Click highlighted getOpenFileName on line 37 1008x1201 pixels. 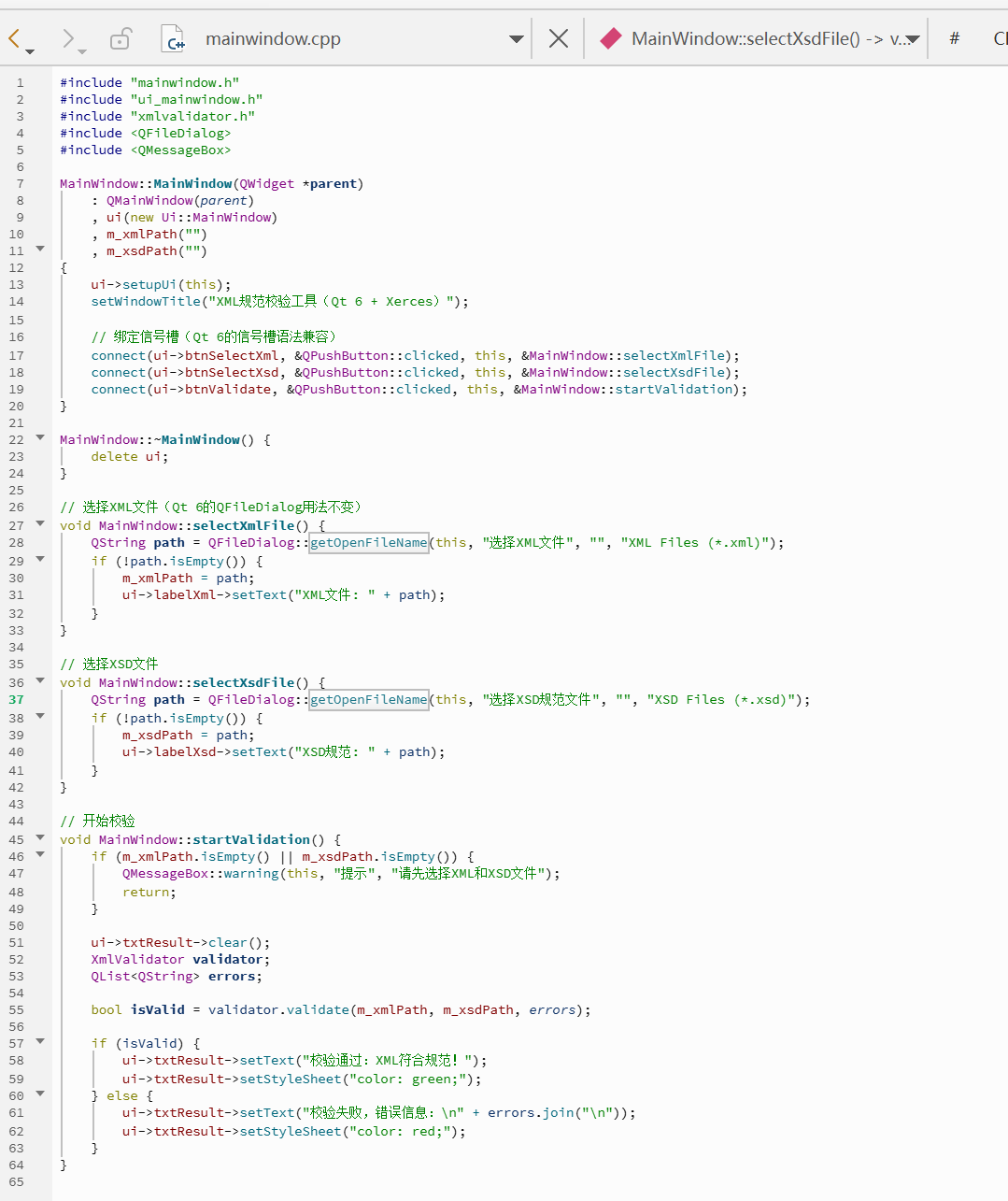point(368,699)
